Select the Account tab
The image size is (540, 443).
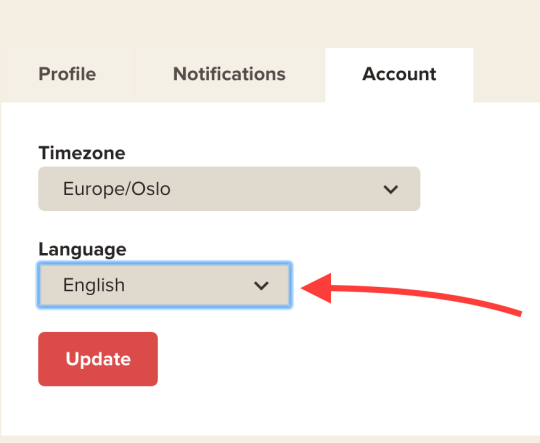tap(399, 75)
